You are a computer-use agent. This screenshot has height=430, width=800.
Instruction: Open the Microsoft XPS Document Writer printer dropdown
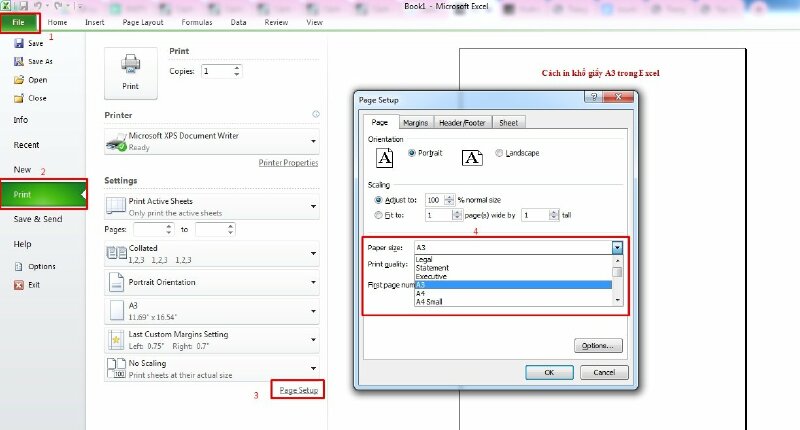tap(313, 141)
